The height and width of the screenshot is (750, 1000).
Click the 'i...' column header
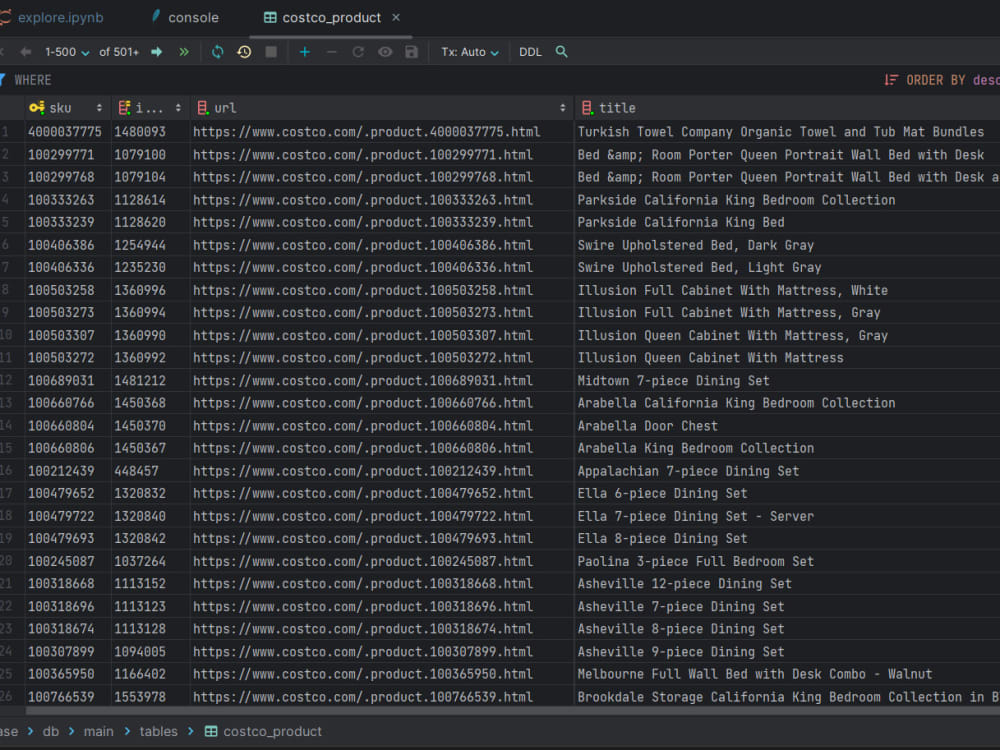(151, 108)
